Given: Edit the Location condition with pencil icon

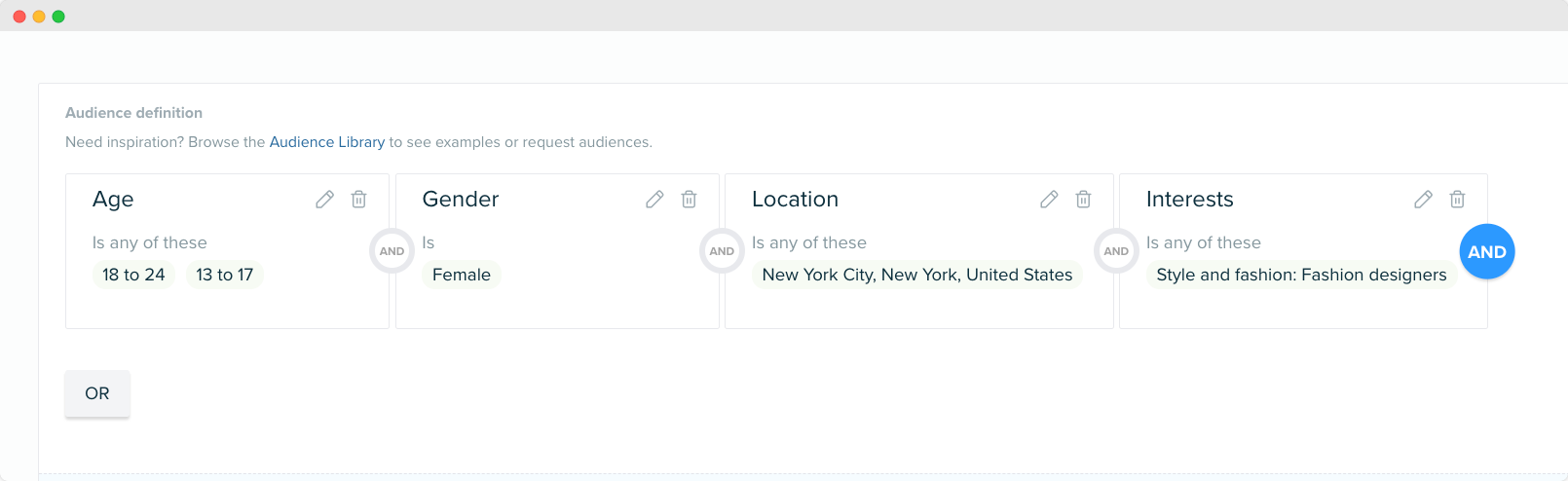Looking at the screenshot, I should click(x=1049, y=200).
